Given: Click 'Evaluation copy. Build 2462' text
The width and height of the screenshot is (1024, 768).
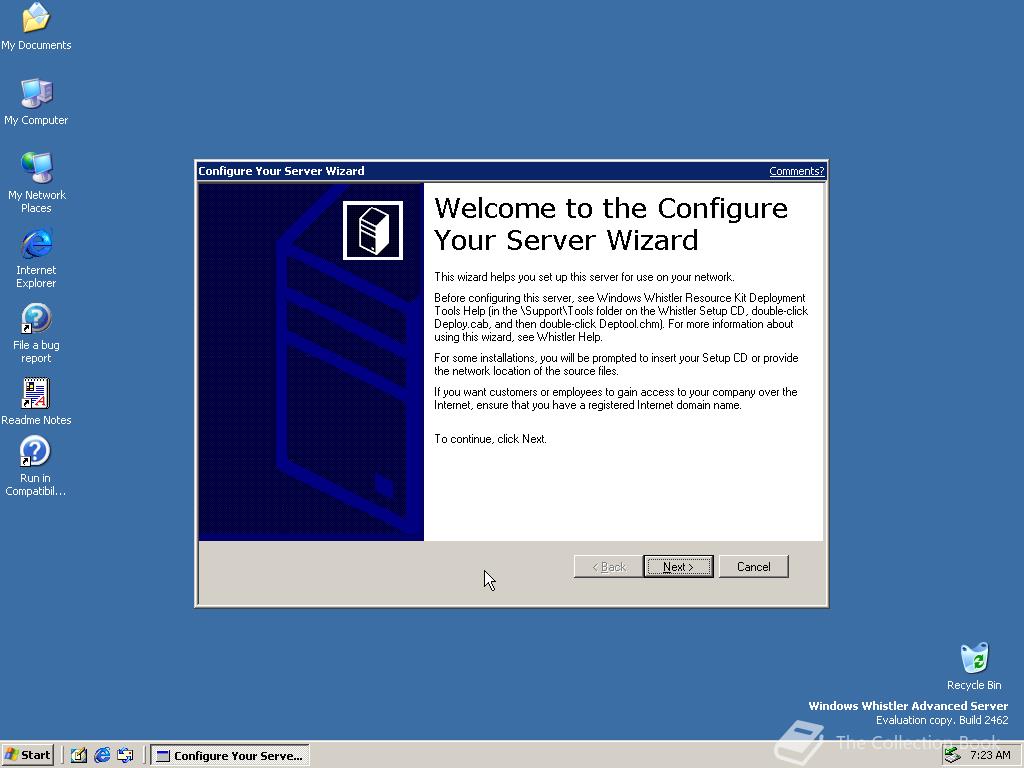Looking at the screenshot, I should (x=942, y=720).
